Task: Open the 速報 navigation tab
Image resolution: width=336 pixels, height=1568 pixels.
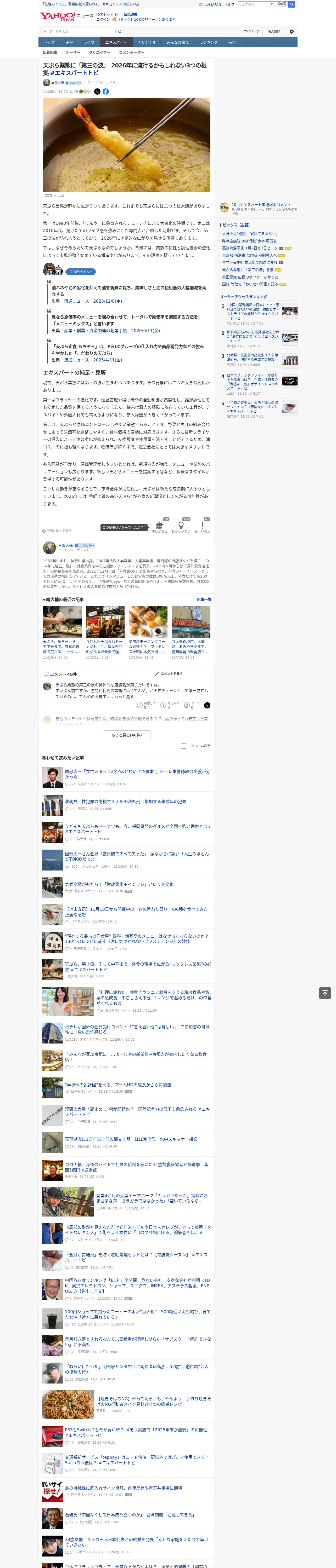Action: tap(69, 43)
